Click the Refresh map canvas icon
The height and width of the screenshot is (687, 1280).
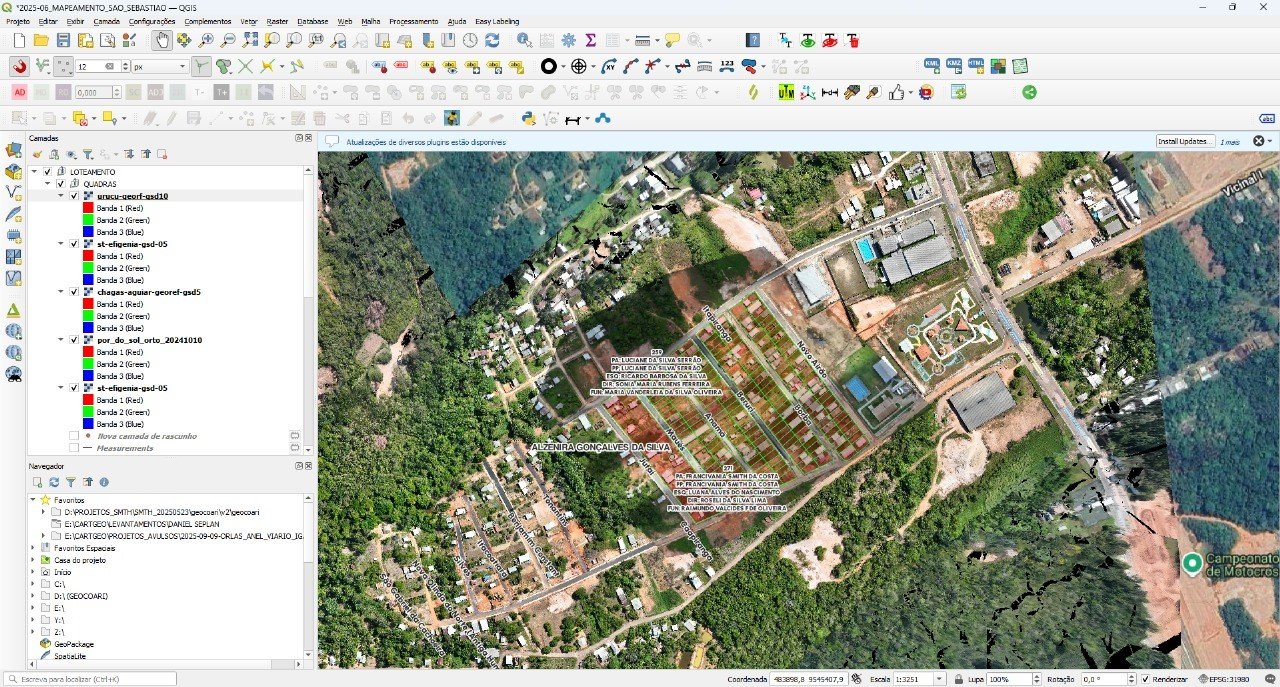tap(492, 40)
